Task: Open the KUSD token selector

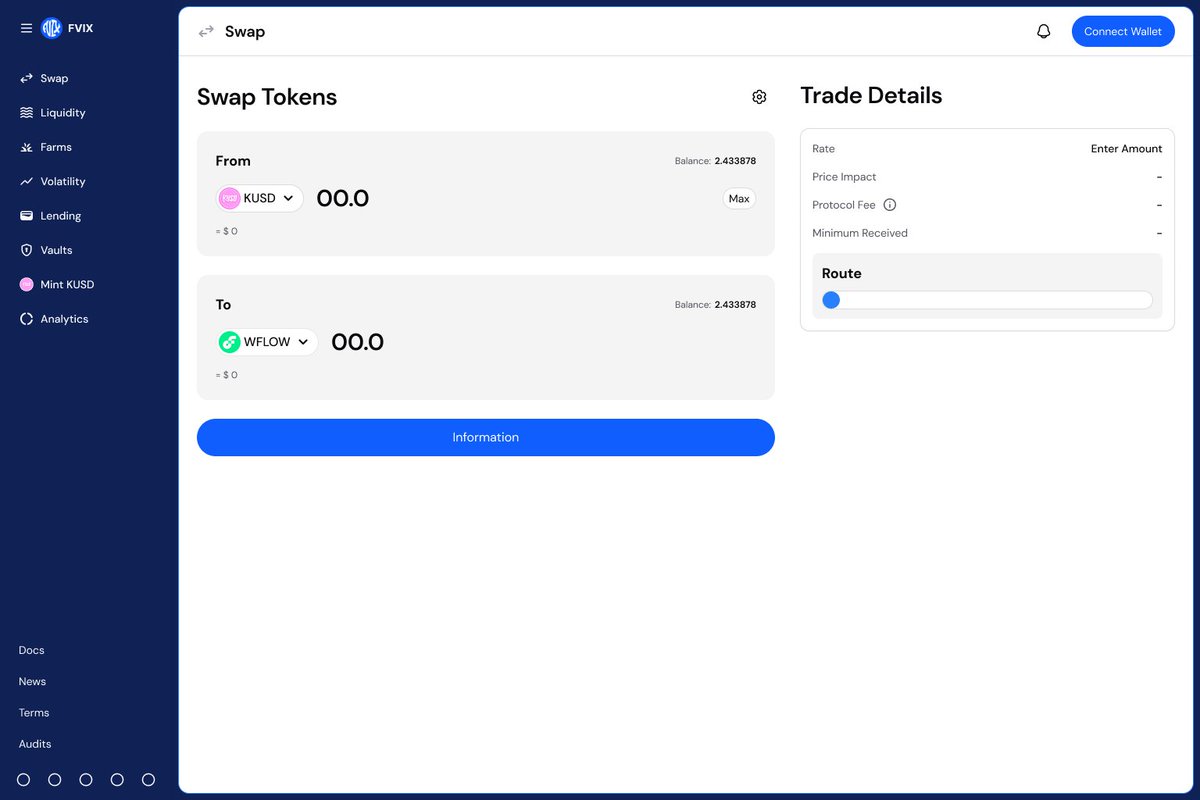Action: click(x=259, y=198)
